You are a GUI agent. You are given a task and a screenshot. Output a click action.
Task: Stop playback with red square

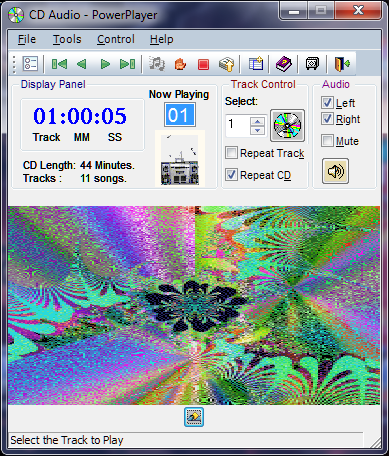point(203,64)
